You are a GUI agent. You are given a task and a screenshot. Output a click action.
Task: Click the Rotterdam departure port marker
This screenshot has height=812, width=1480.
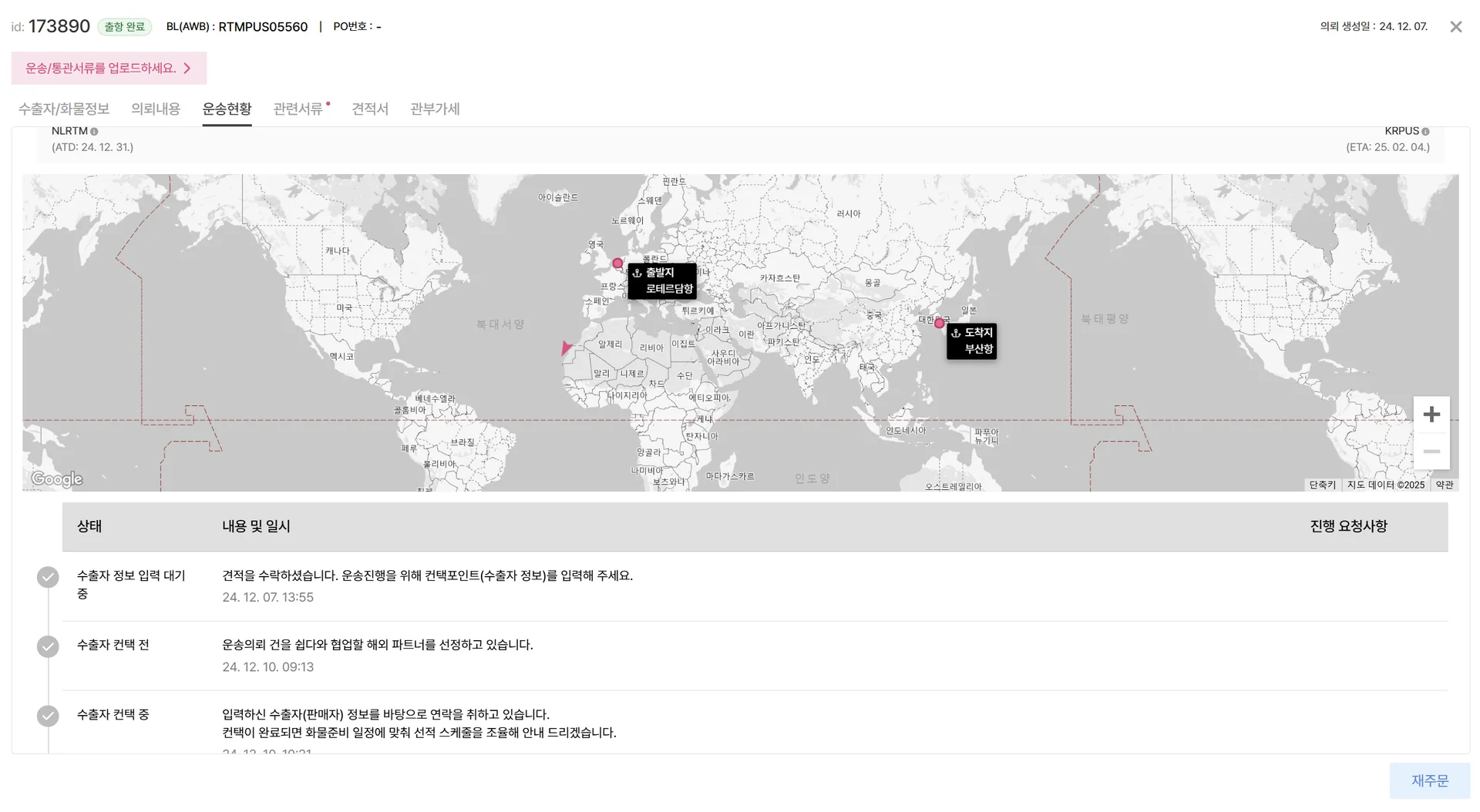point(617,263)
